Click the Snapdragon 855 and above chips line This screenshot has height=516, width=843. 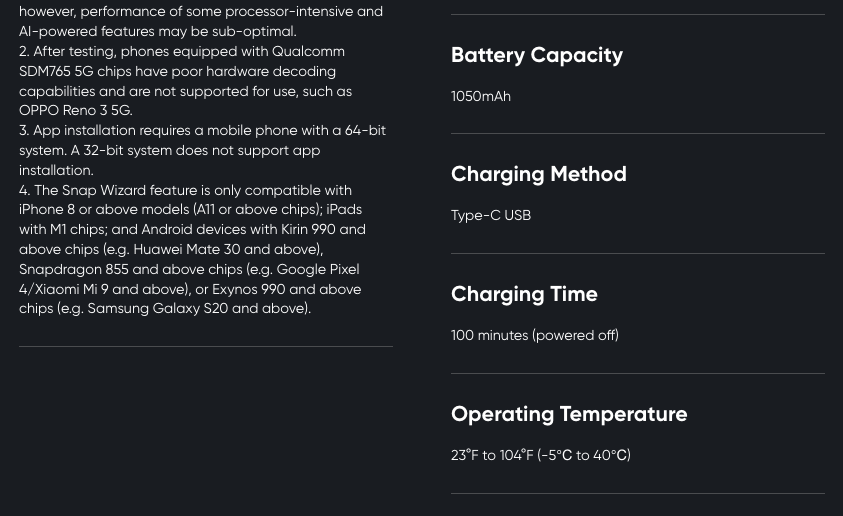189,269
